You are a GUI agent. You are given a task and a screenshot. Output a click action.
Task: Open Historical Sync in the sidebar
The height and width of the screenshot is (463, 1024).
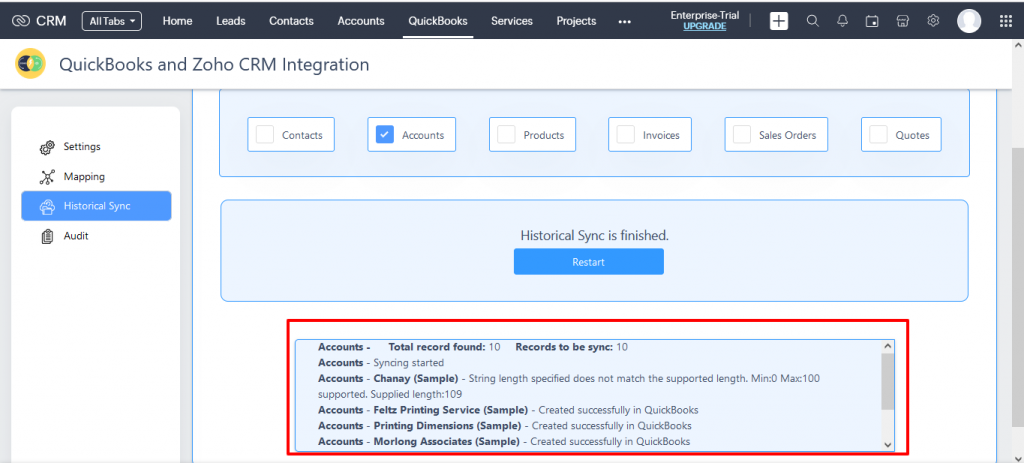(96, 206)
